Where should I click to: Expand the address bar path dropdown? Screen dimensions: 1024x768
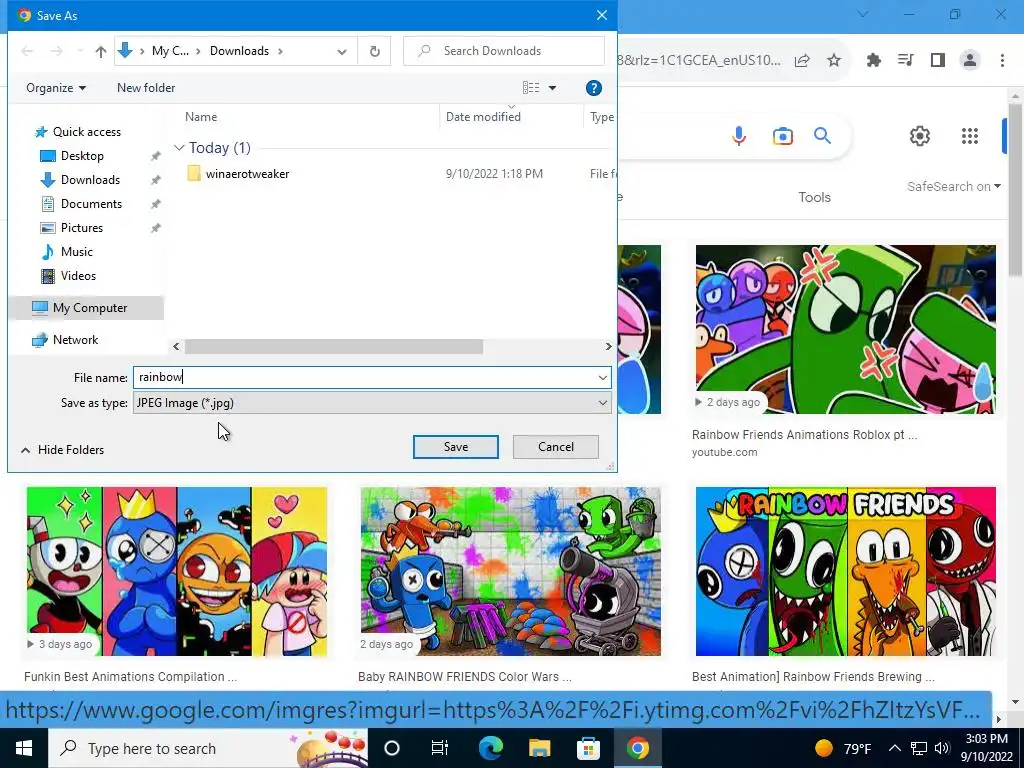342,51
